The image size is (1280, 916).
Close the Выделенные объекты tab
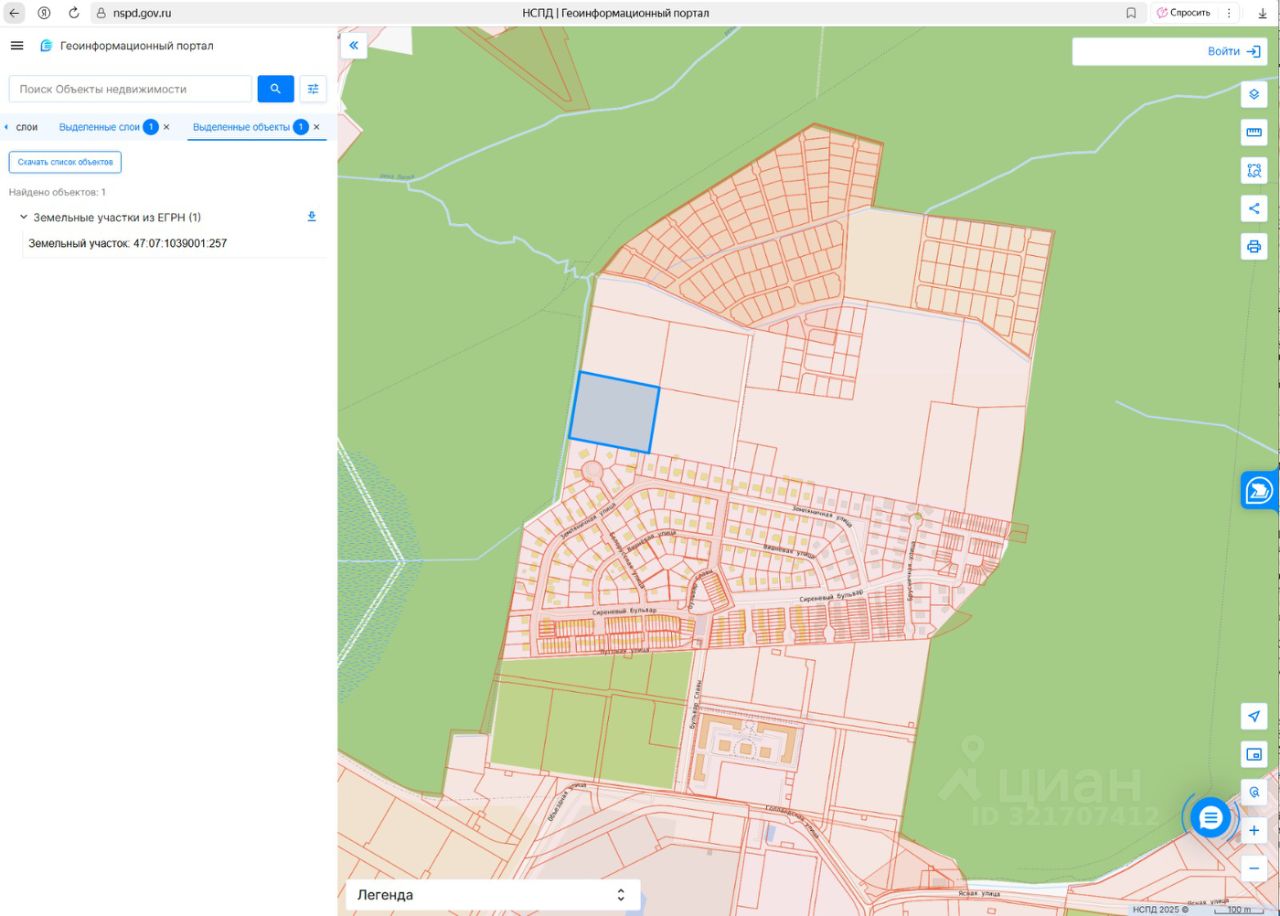coord(316,127)
